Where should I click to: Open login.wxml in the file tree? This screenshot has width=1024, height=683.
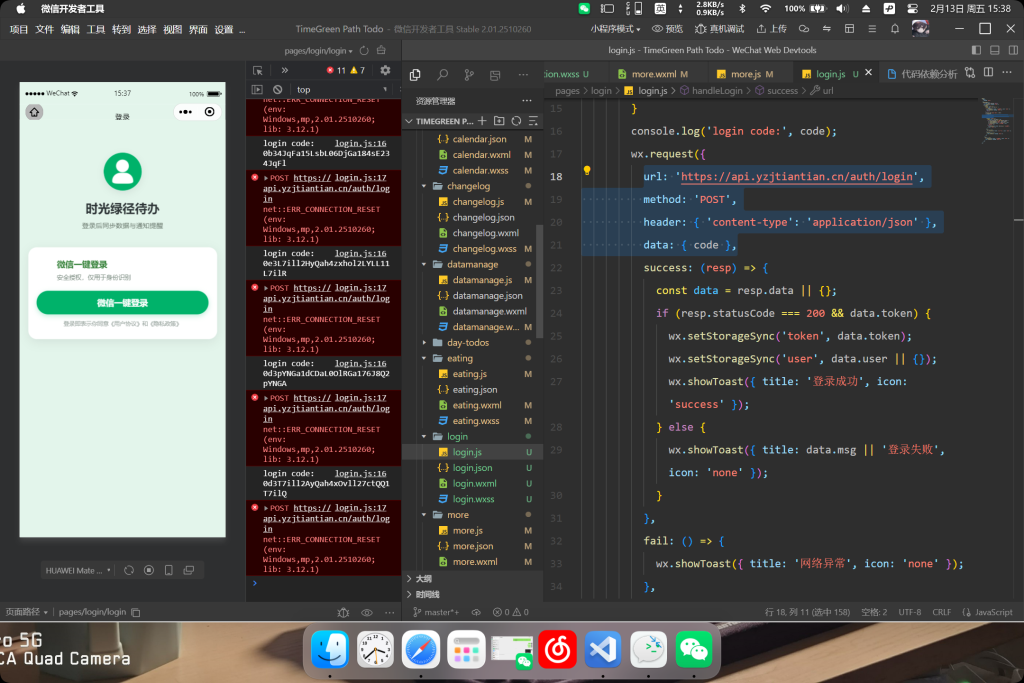click(474, 483)
